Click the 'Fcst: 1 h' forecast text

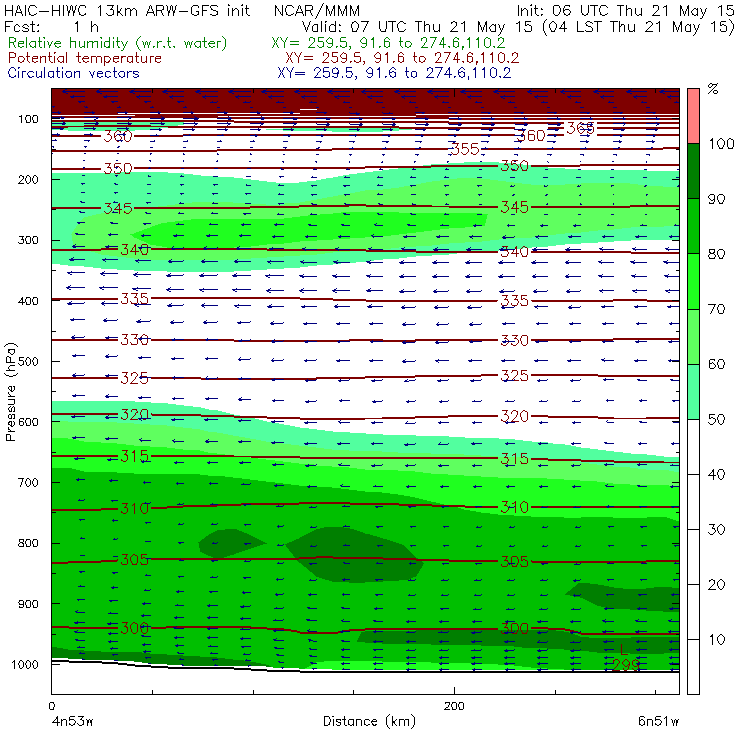[51, 27]
